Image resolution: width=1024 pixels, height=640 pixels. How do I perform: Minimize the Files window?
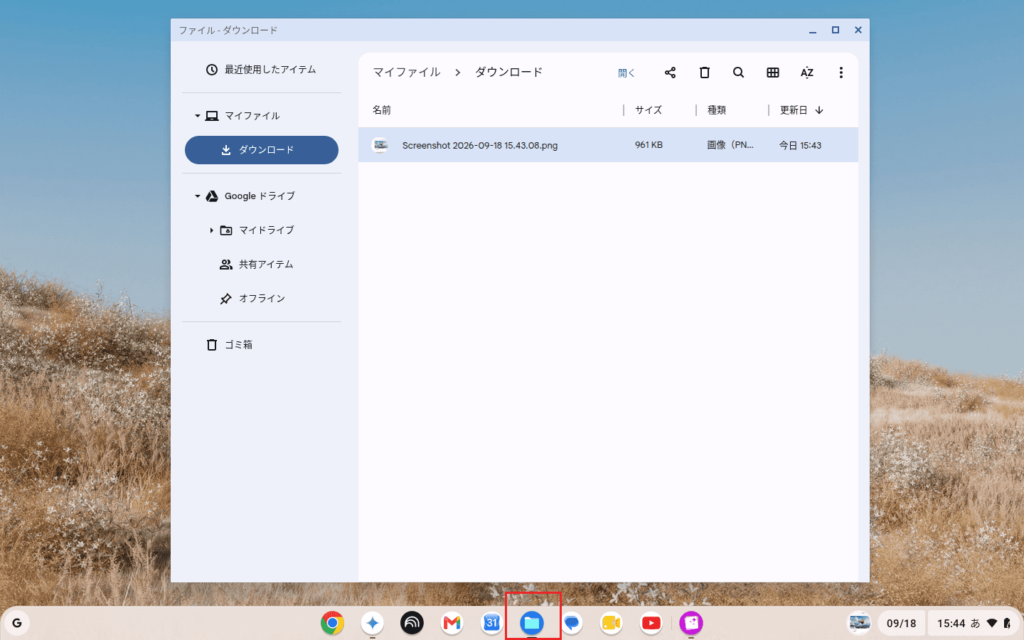(x=812, y=30)
